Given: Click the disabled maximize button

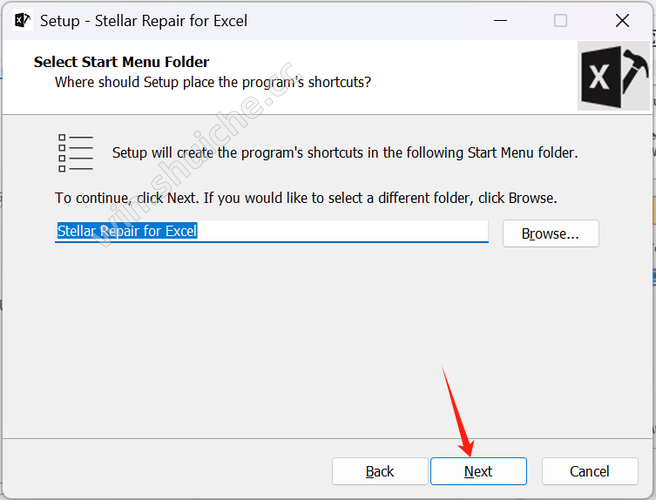Looking at the screenshot, I should point(560,21).
